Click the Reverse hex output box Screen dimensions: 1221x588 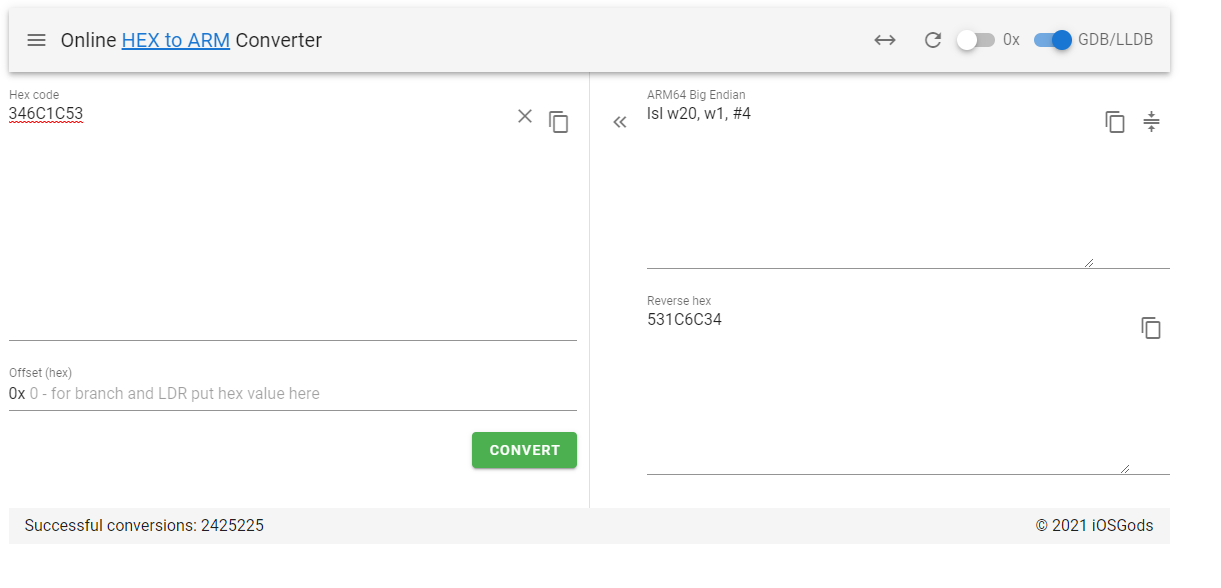[x=888, y=391]
